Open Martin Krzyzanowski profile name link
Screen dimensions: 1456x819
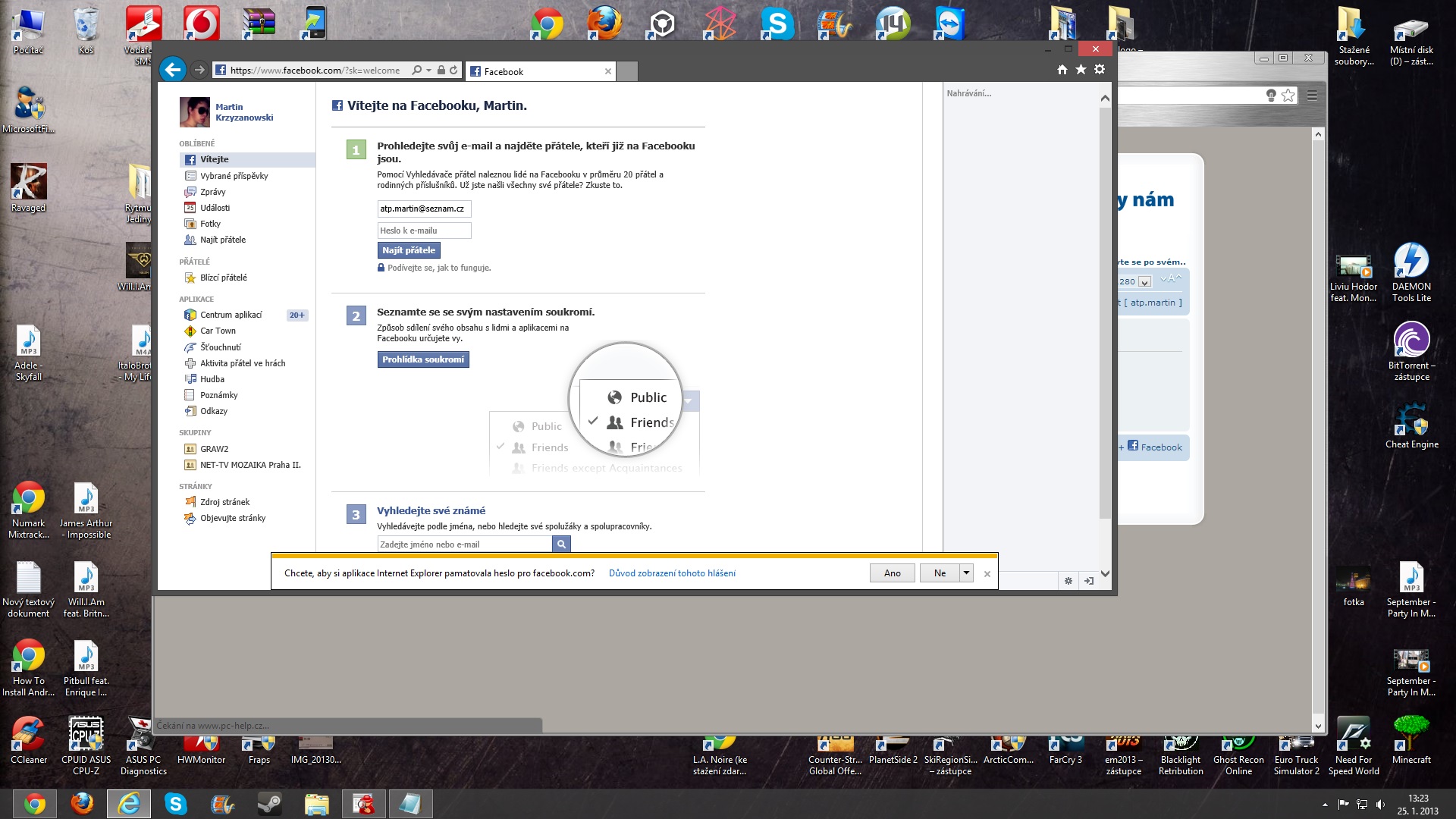244,112
